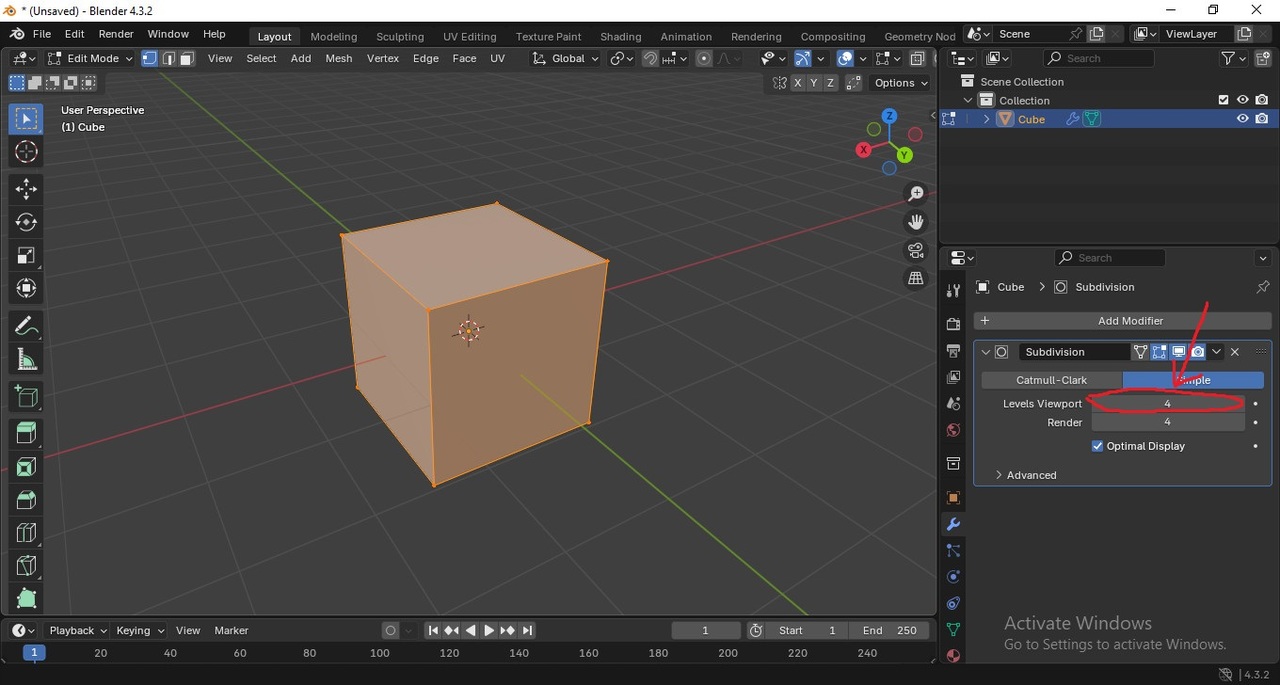Open the View Layer properties tab
The image size is (1280, 685).
point(953,377)
